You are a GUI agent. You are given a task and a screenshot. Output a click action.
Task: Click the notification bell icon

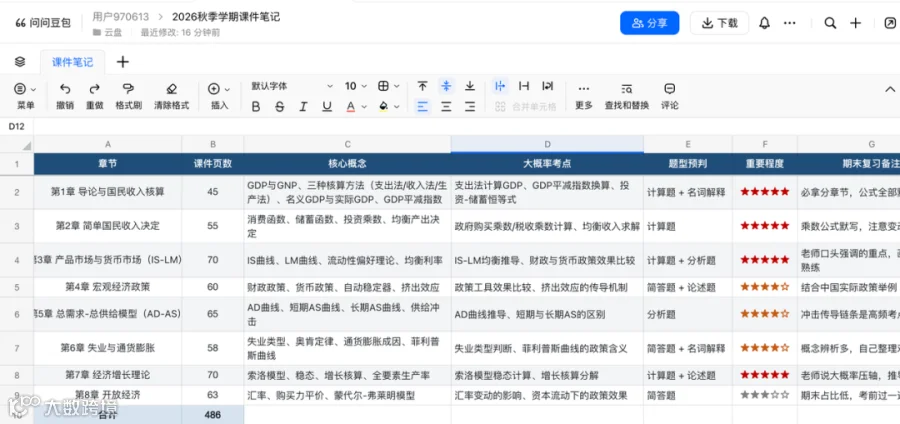765,23
